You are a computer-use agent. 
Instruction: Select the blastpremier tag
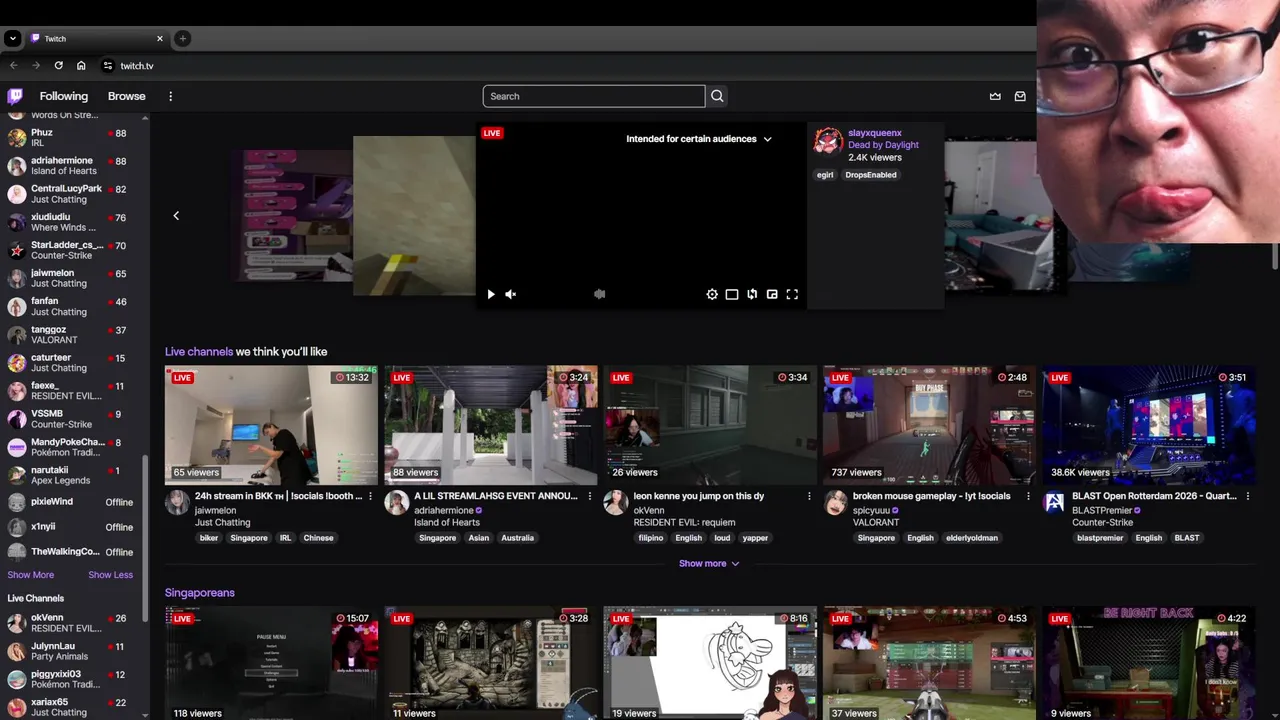tap(1100, 538)
